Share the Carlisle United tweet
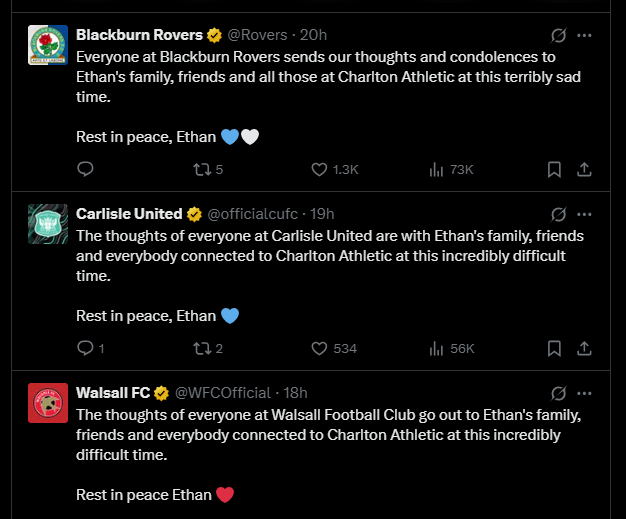626x519 pixels. pos(584,348)
